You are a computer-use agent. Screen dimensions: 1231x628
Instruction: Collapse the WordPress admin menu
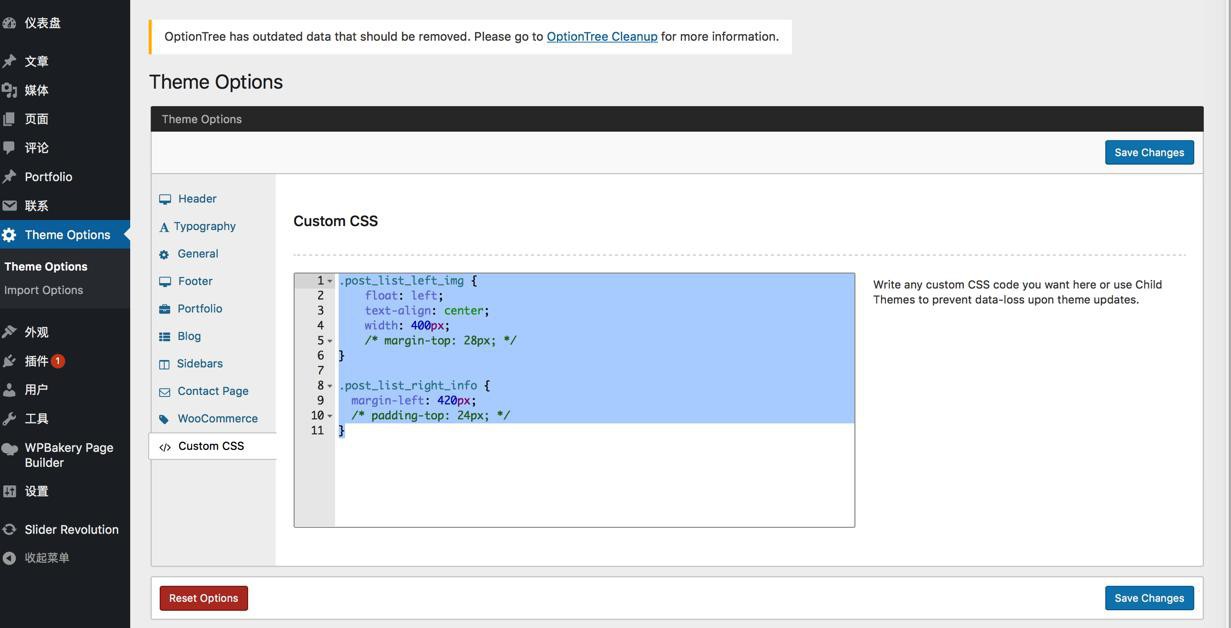pyautogui.click(x=47, y=558)
